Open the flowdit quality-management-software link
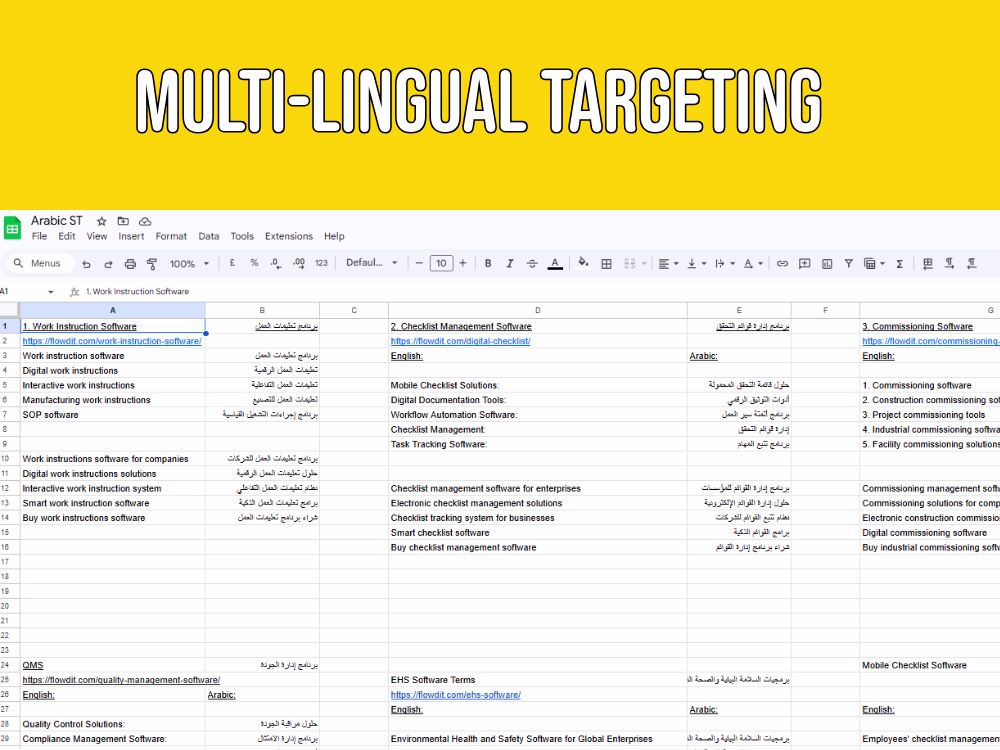Screen dimensions: 1000x750 coord(121,680)
